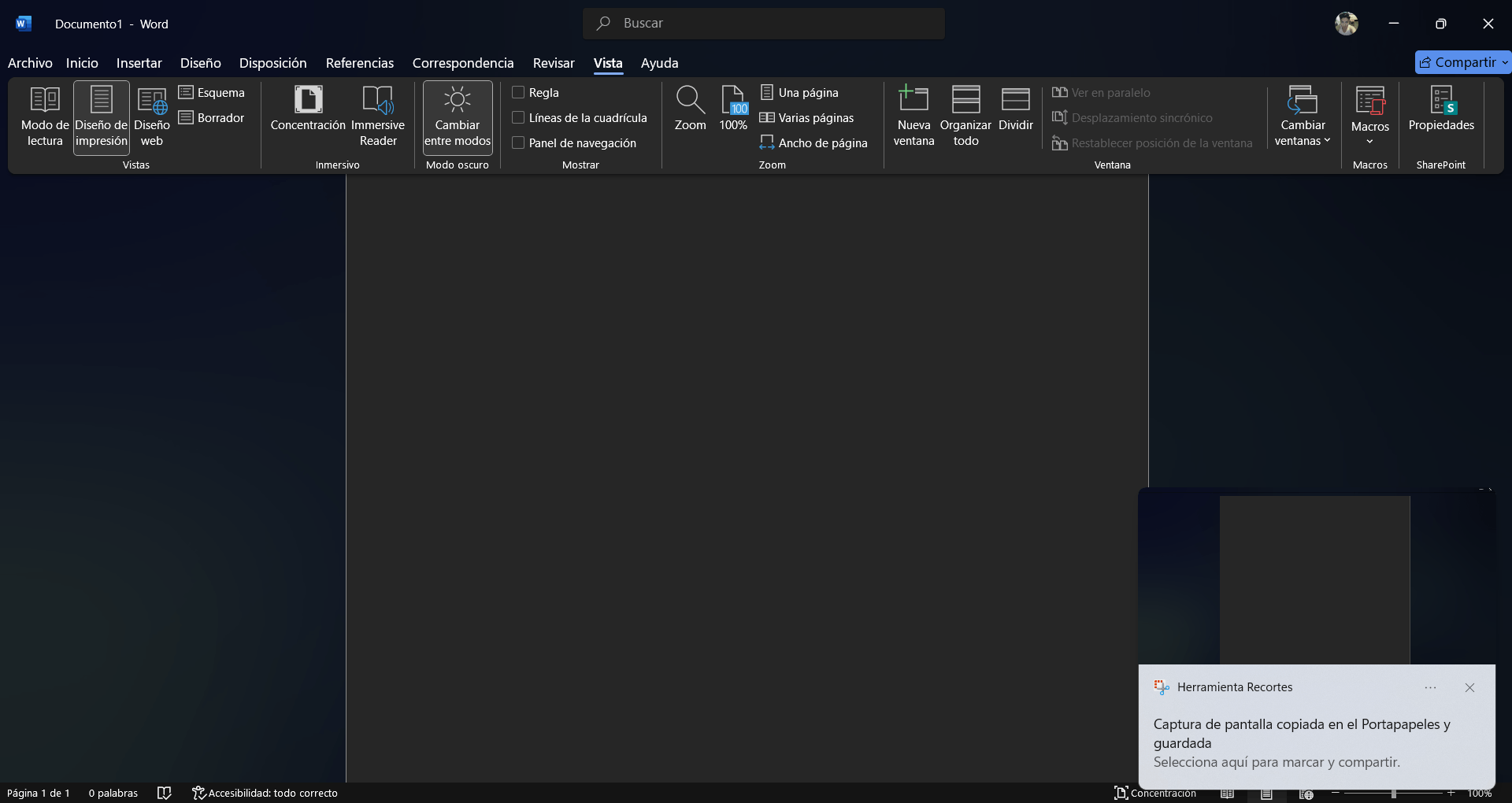Switch to Modo de lectura view
The height and width of the screenshot is (803, 1512).
pyautogui.click(x=45, y=117)
